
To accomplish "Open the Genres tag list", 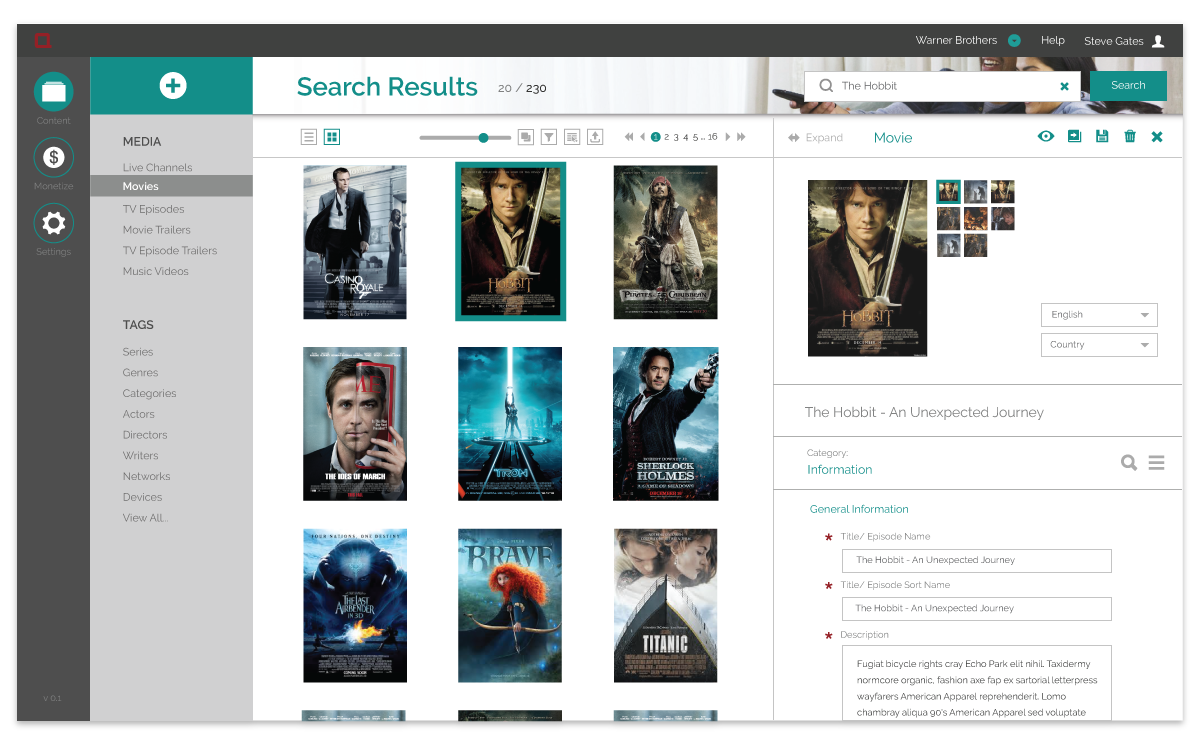I will (x=140, y=373).
